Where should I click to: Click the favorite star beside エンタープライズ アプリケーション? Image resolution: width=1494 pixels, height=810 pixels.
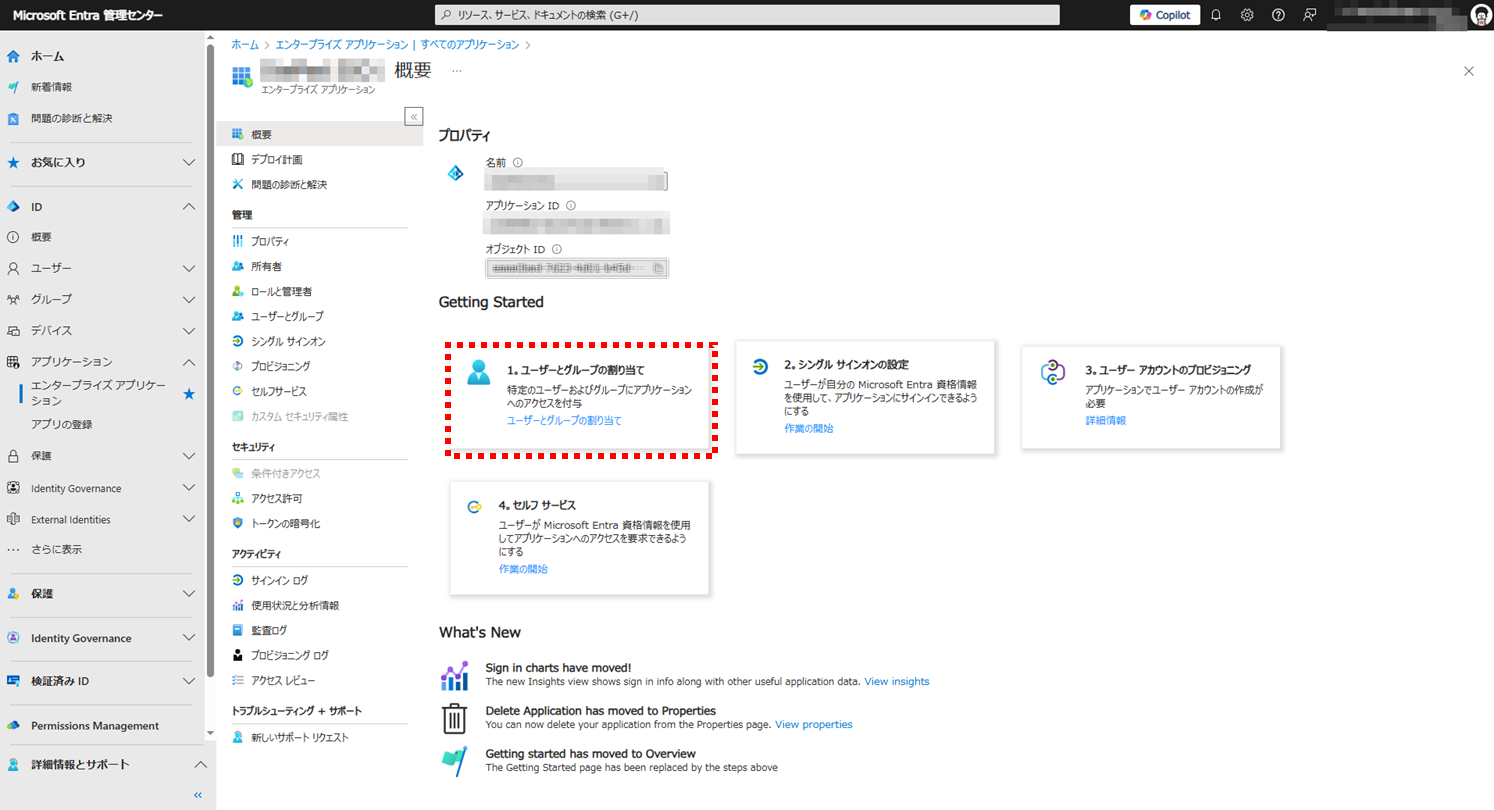(x=189, y=394)
